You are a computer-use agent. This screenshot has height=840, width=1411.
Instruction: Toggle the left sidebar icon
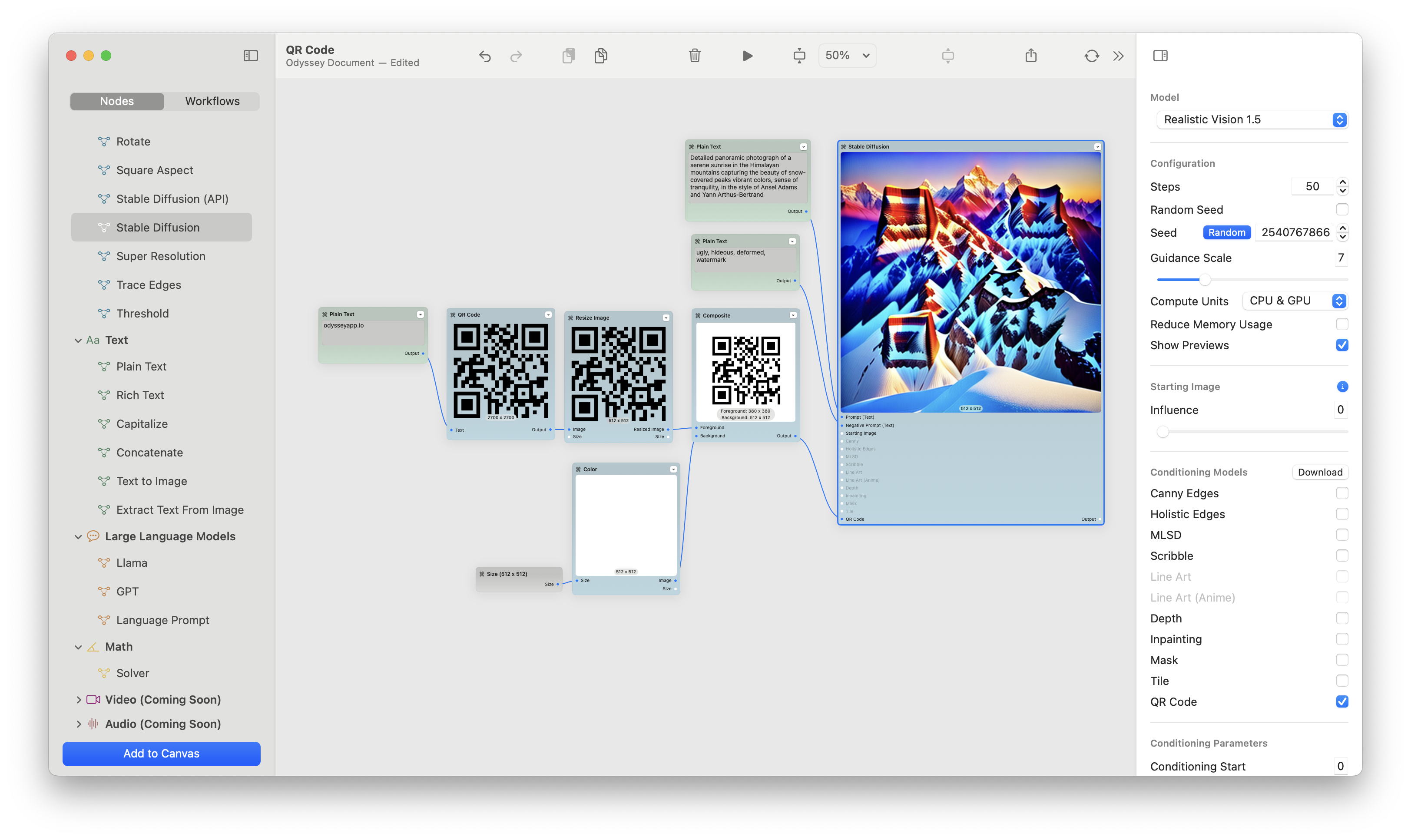250,56
